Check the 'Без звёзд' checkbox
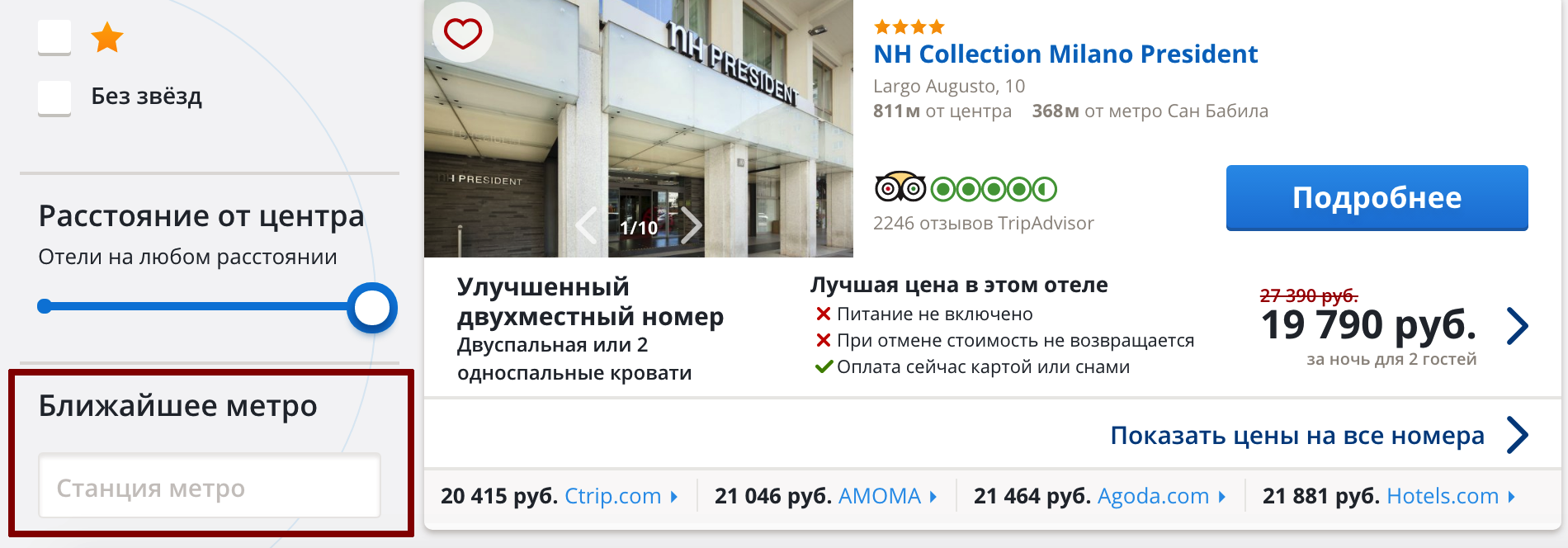 click(54, 98)
